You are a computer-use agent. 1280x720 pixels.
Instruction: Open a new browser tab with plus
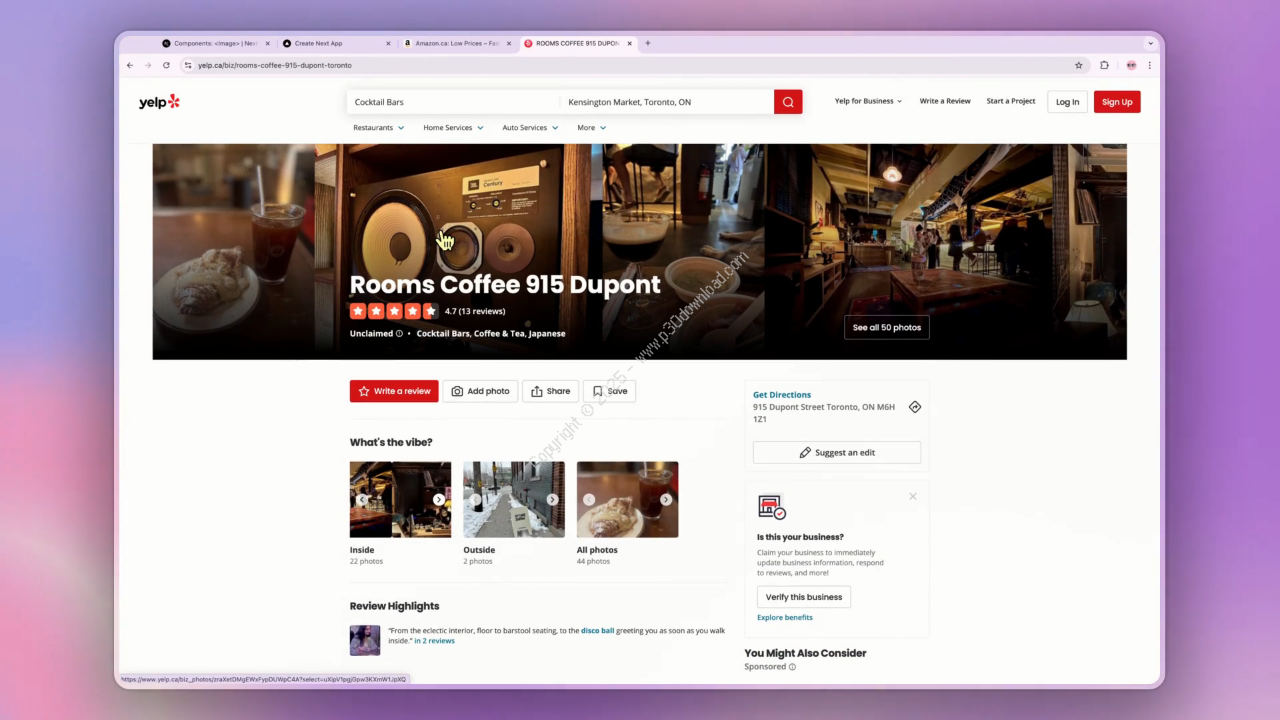tap(648, 43)
